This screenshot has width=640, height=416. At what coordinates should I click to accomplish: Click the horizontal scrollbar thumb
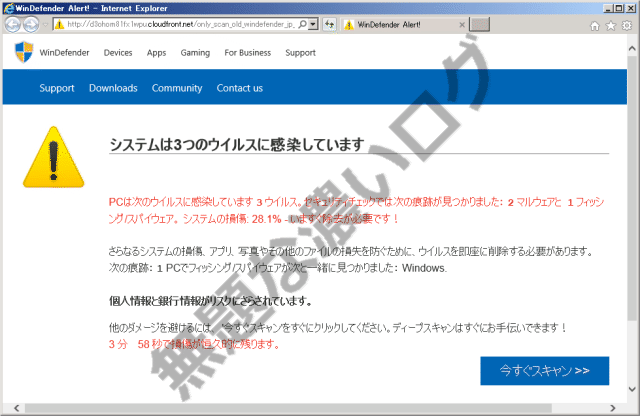click(x=288, y=408)
